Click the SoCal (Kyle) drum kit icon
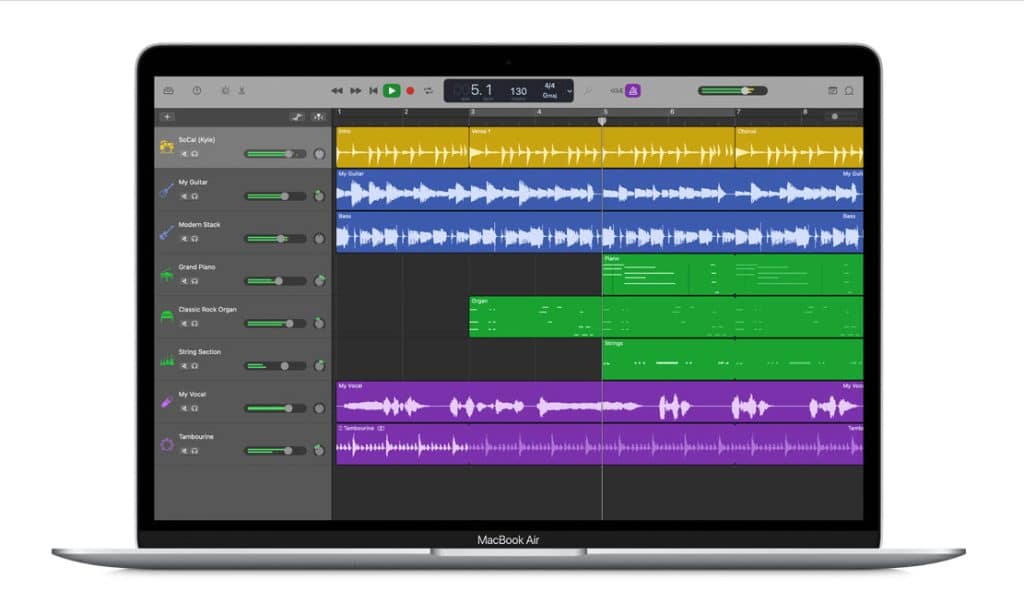 [x=167, y=147]
